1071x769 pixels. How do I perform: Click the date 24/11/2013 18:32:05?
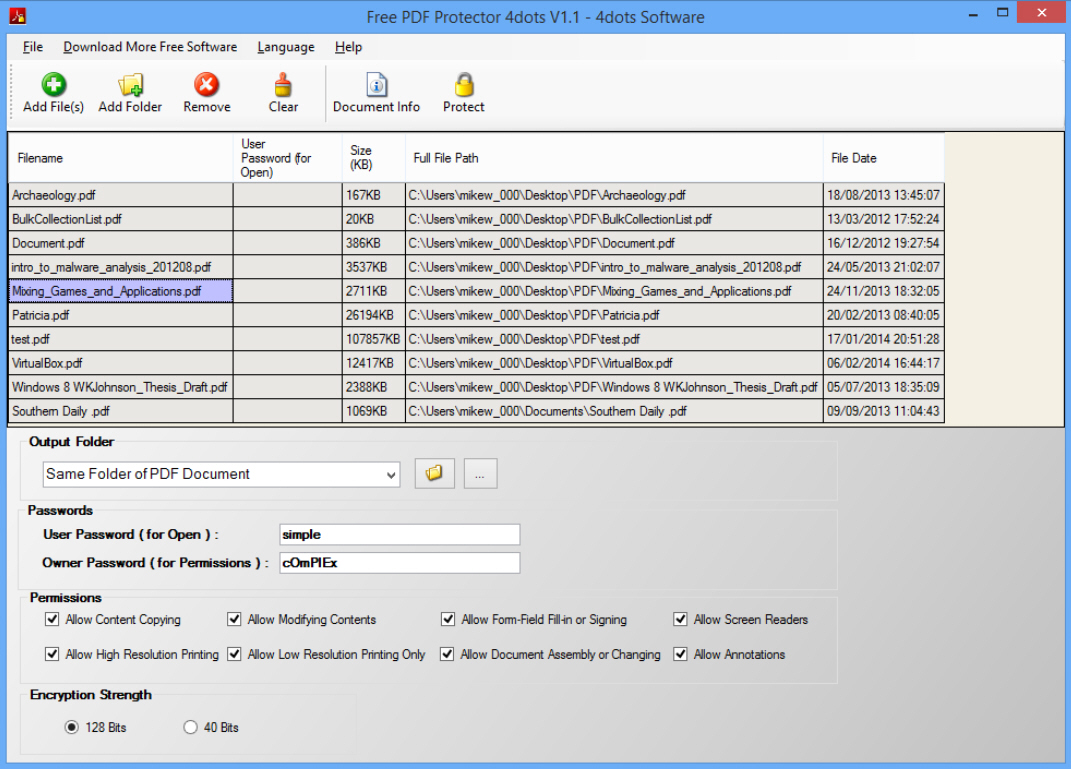point(884,291)
